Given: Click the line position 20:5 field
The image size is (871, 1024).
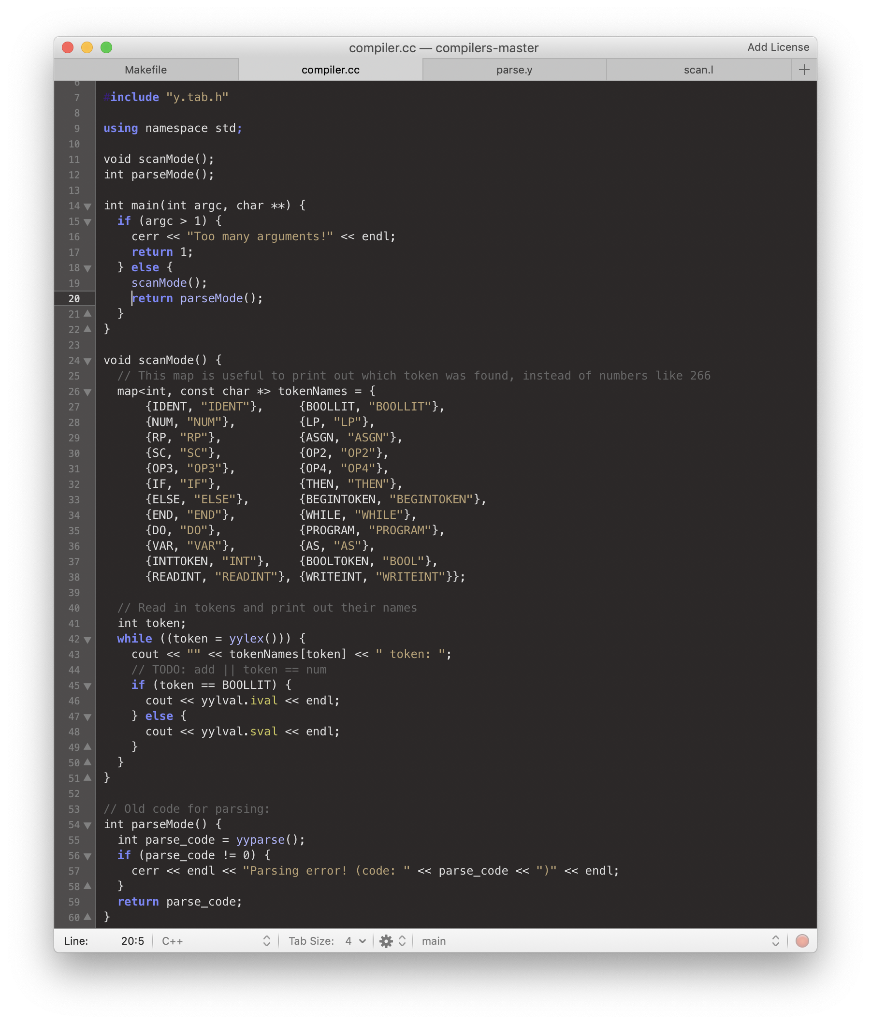Looking at the screenshot, I should [x=133, y=941].
